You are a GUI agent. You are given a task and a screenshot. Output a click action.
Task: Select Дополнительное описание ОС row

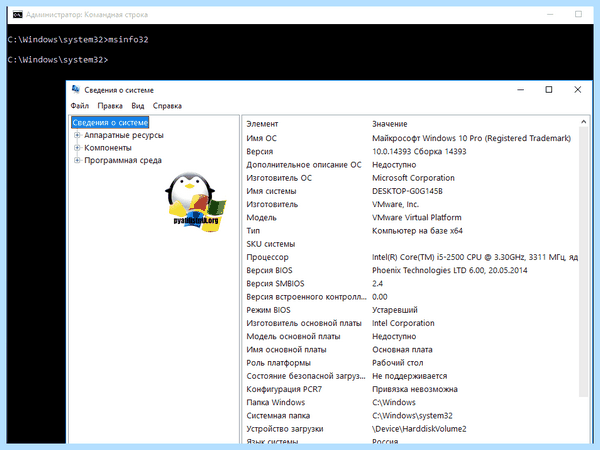(411, 165)
